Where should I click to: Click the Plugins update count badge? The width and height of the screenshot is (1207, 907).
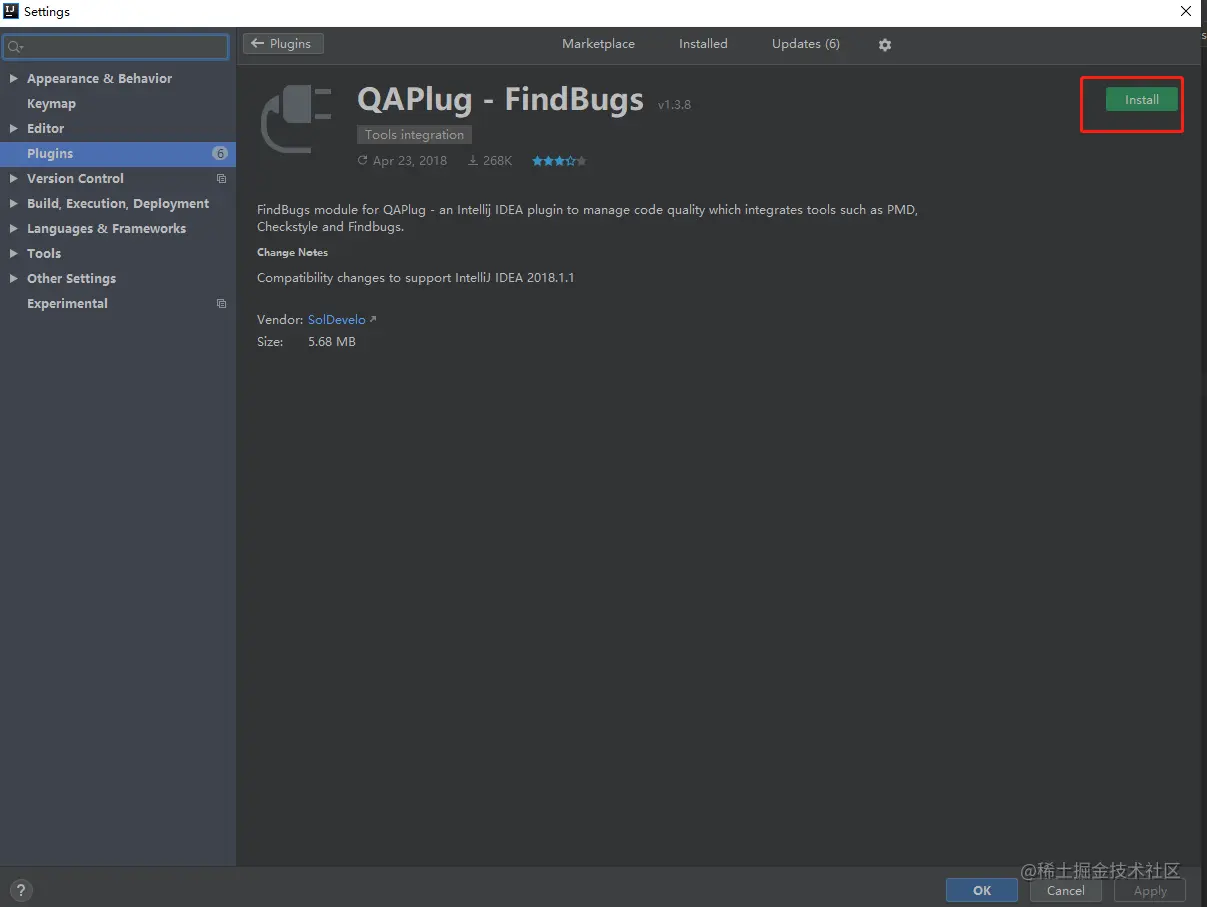coord(220,154)
